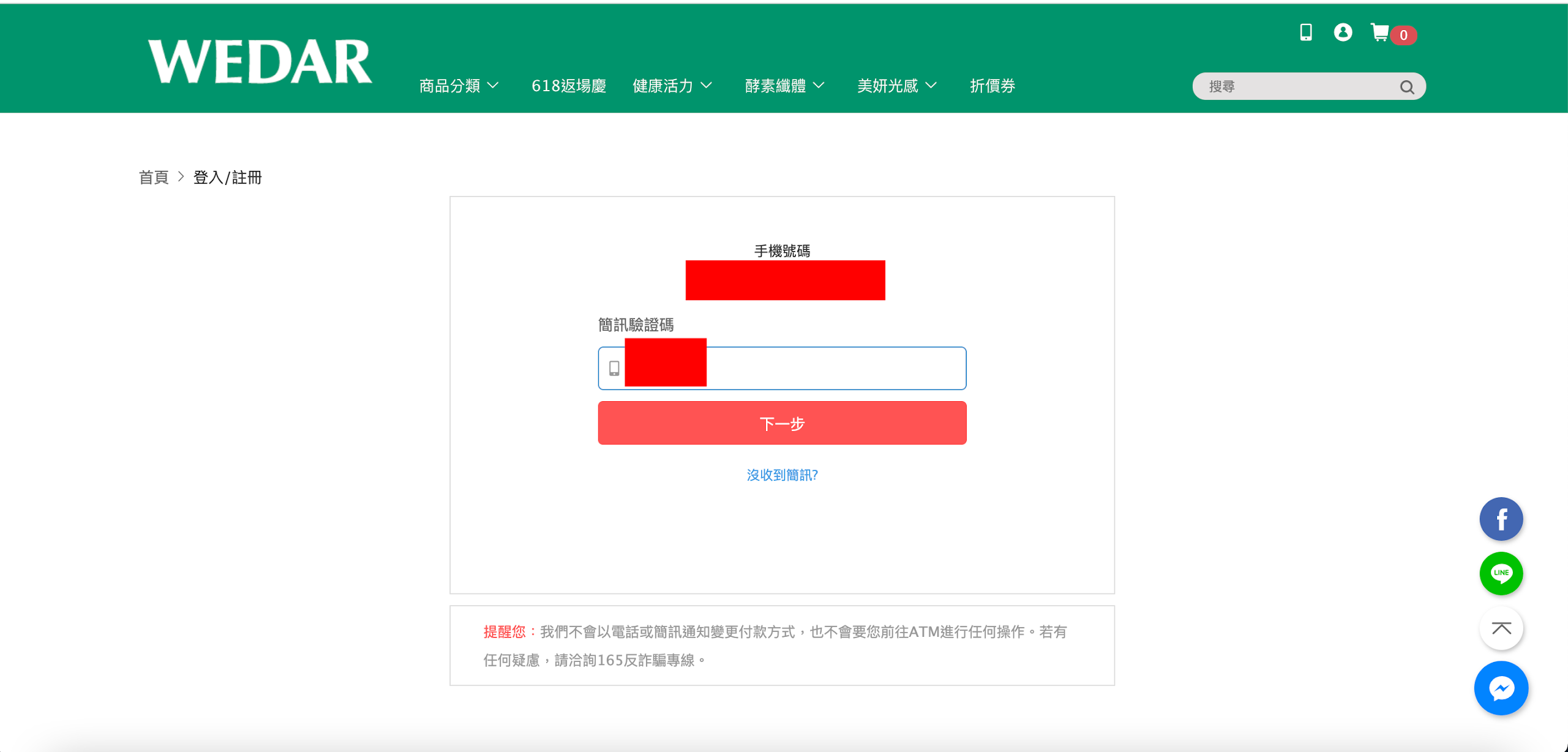
Task: Open the LINE chat button
Action: [1501, 573]
